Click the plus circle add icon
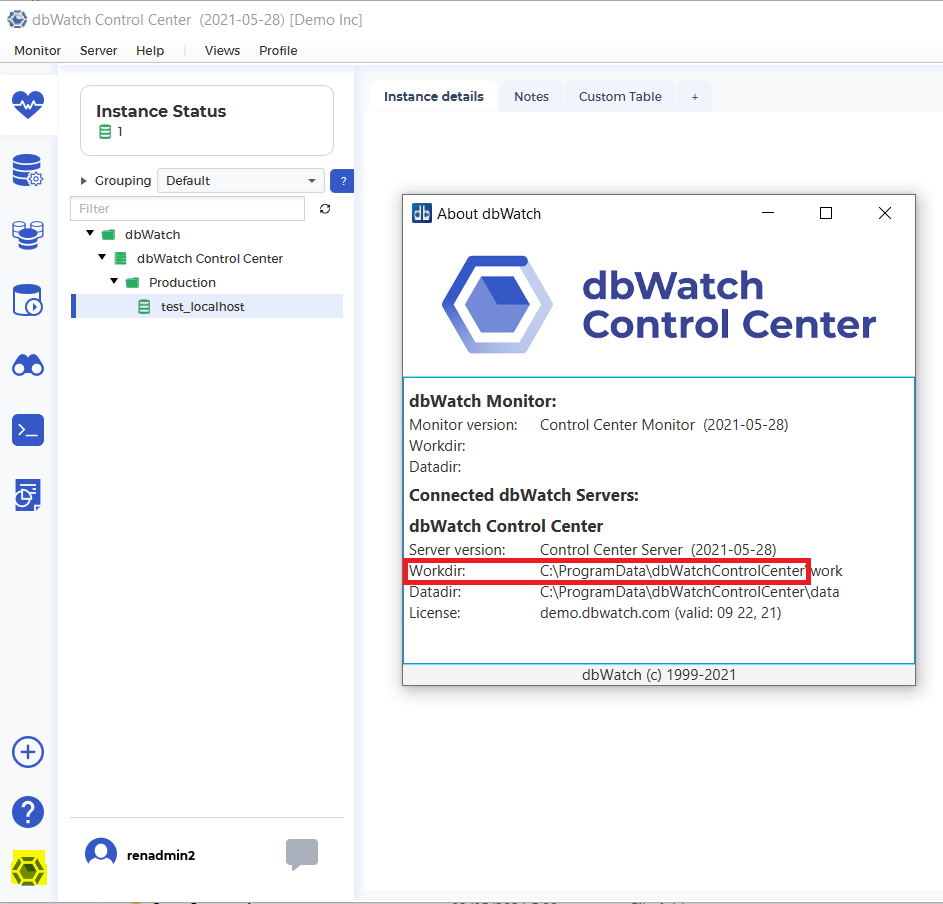Screen dimensions: 943x904 point(28,752)
